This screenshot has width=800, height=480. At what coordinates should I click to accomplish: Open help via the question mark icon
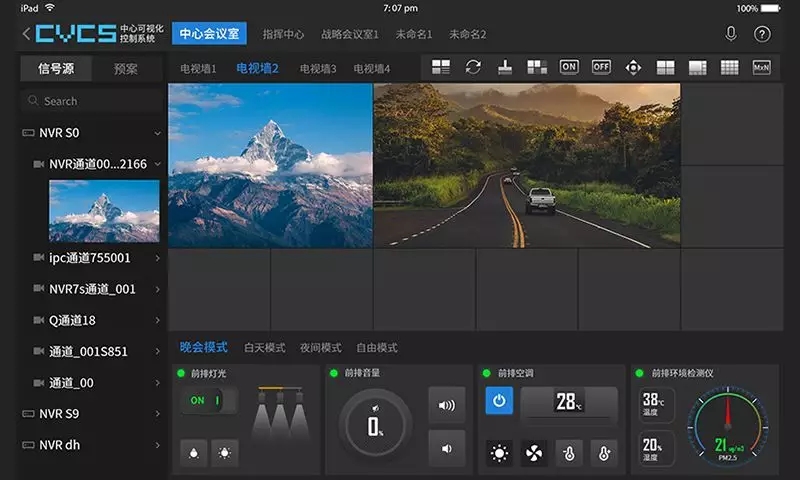[x=762, y=34]
